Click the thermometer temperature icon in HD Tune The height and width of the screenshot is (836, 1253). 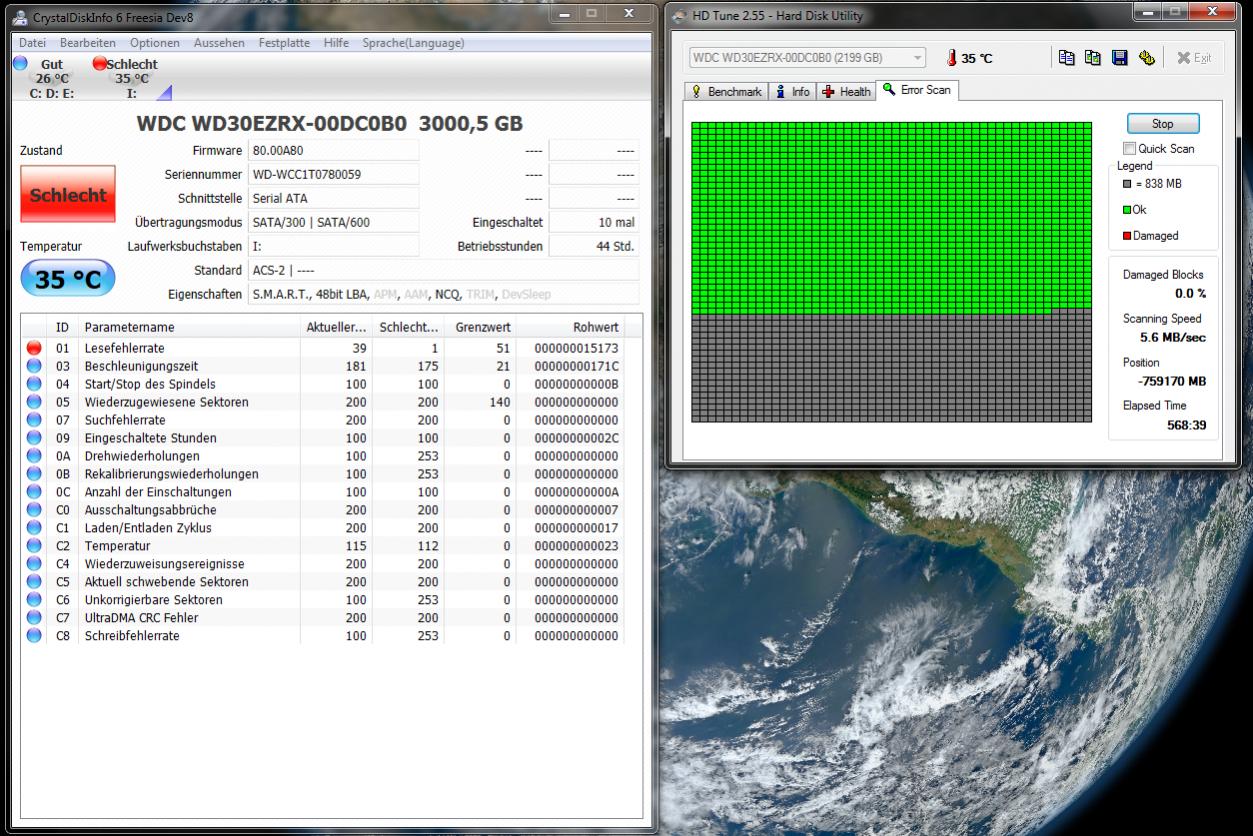tap(951, 58)
